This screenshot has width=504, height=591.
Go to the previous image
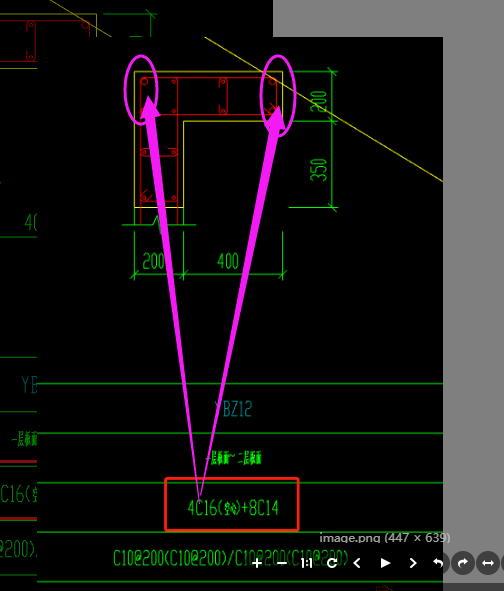(357, 563)
